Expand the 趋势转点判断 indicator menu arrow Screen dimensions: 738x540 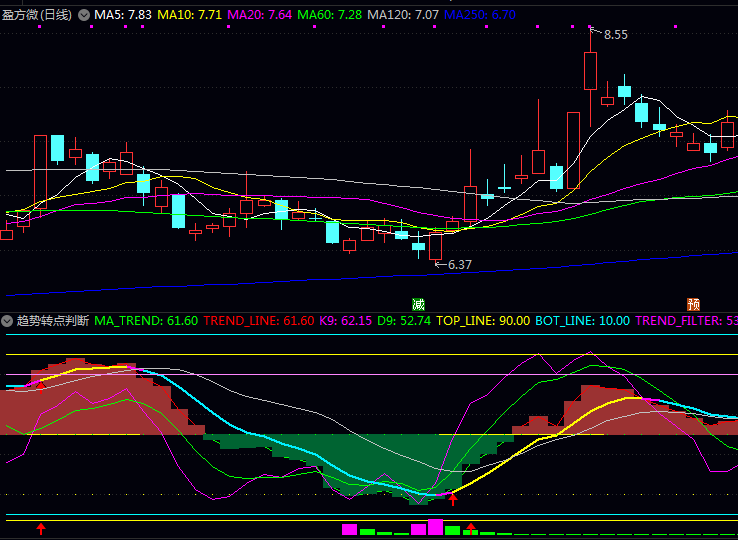[x=8, y=321]
